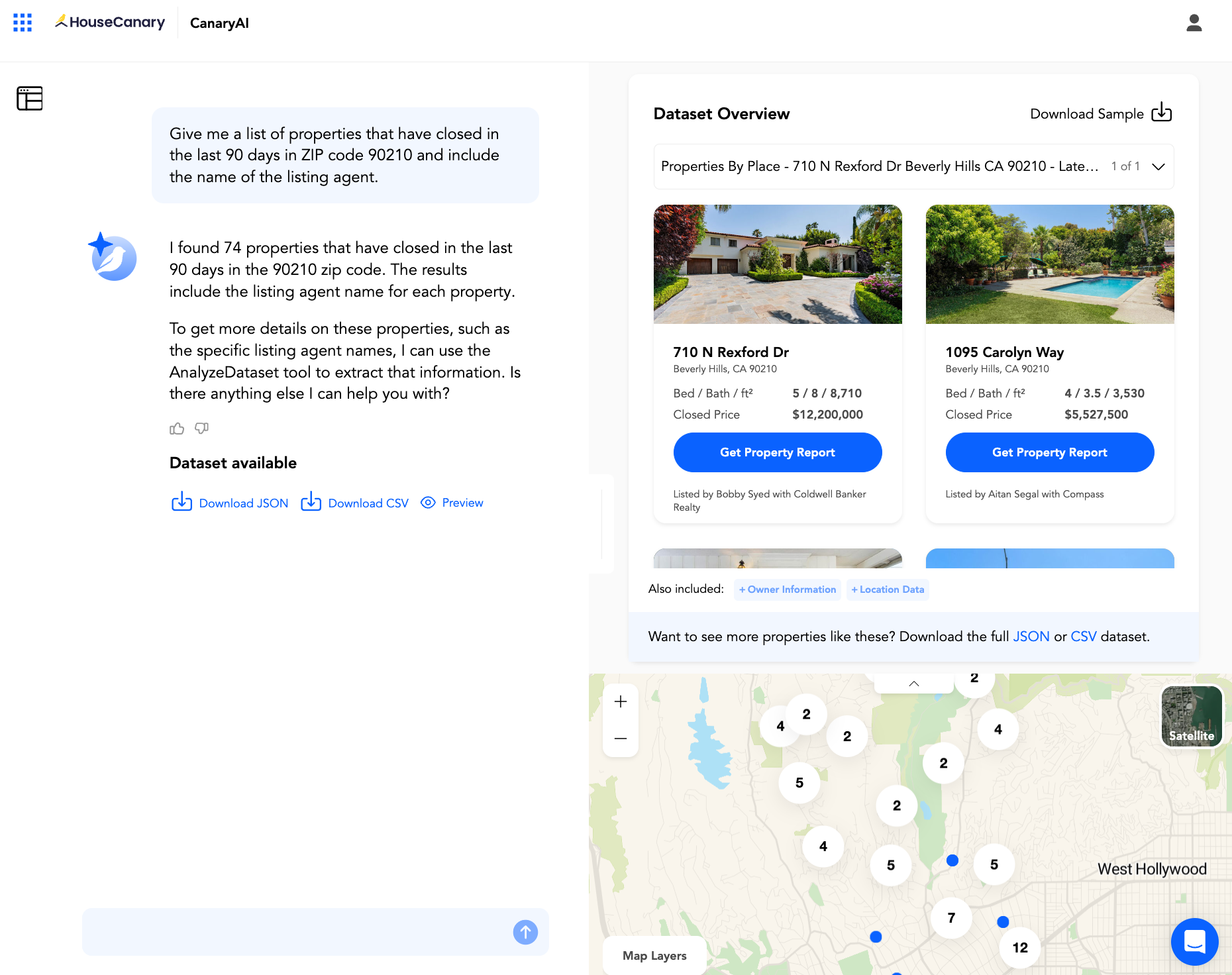This screenshot has height=975, width=1232.
Task: Give a thumbs up to the AI response
Action: 176,429
